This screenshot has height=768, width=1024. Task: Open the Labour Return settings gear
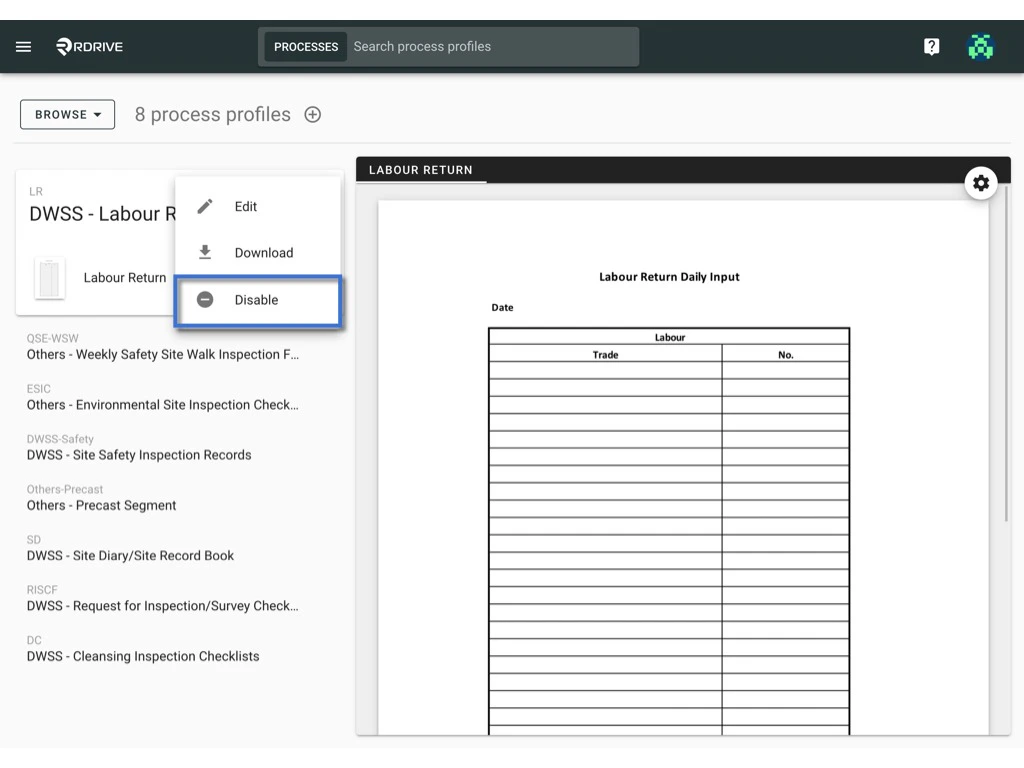click(981, 183)
